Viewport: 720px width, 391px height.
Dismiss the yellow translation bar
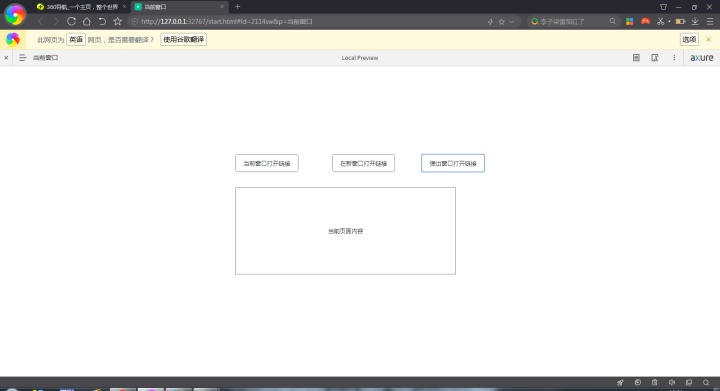[709, 39]
